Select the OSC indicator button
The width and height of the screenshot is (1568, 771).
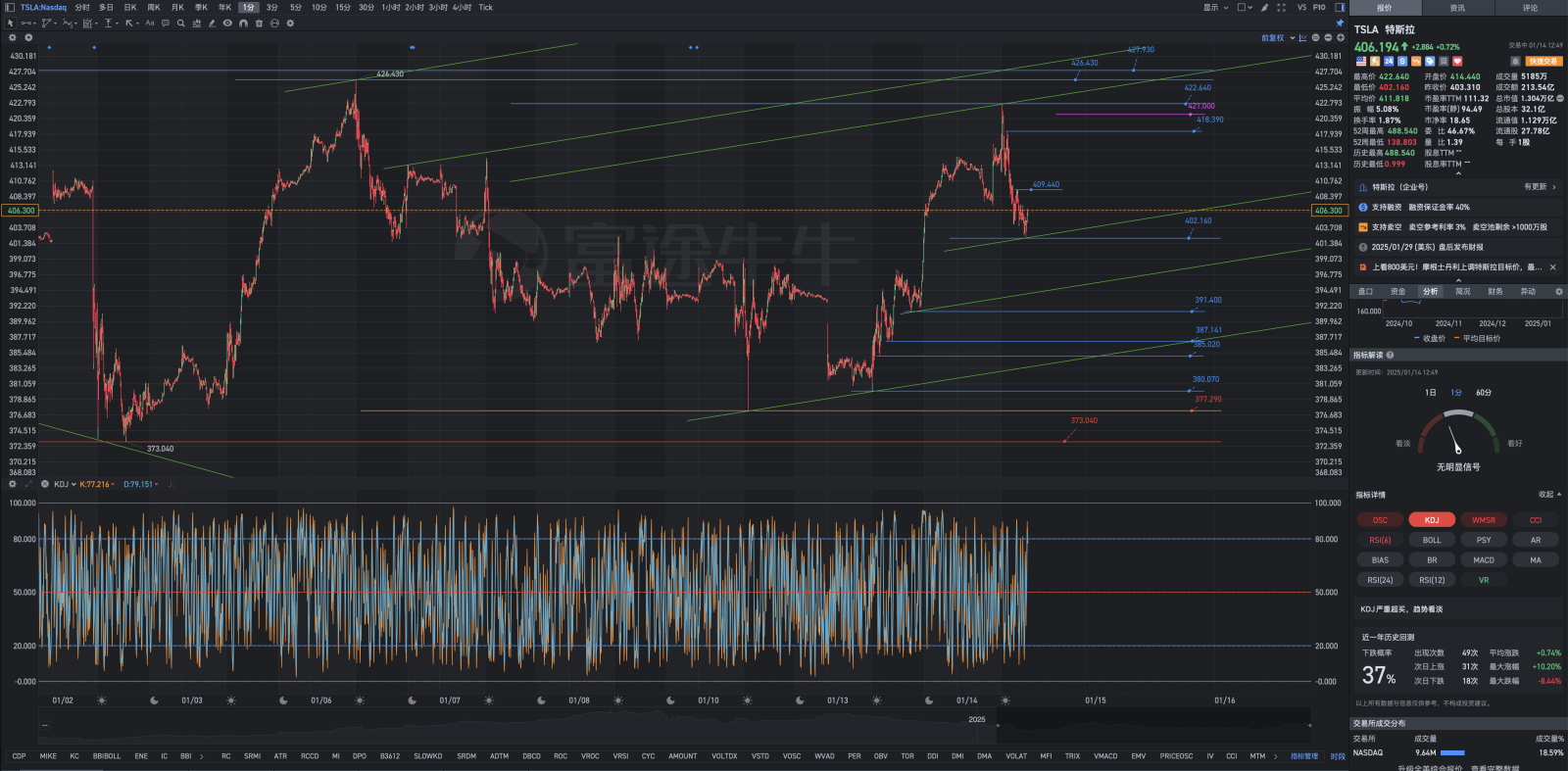tap(1380, 520)
